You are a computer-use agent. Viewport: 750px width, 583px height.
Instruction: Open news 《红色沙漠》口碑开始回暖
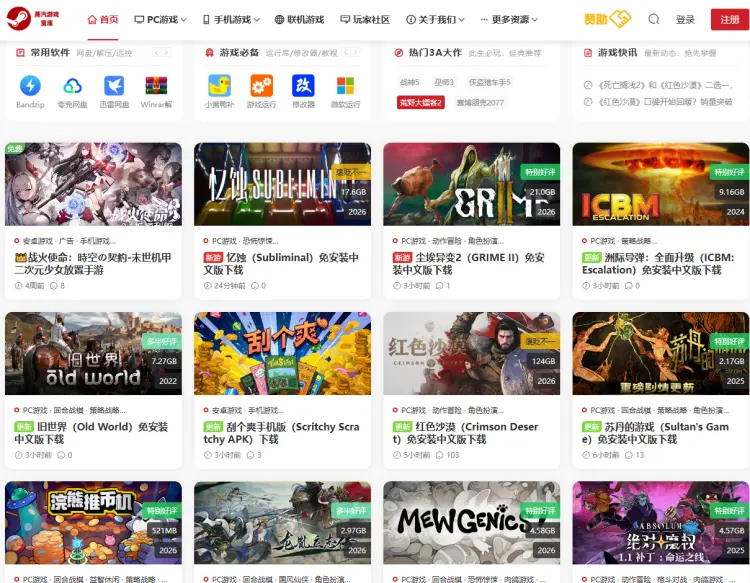tap(665, 102)
